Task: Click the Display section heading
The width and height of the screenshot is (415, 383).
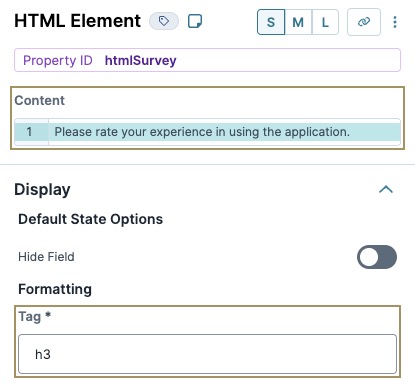Action: [x=42, y=190]
